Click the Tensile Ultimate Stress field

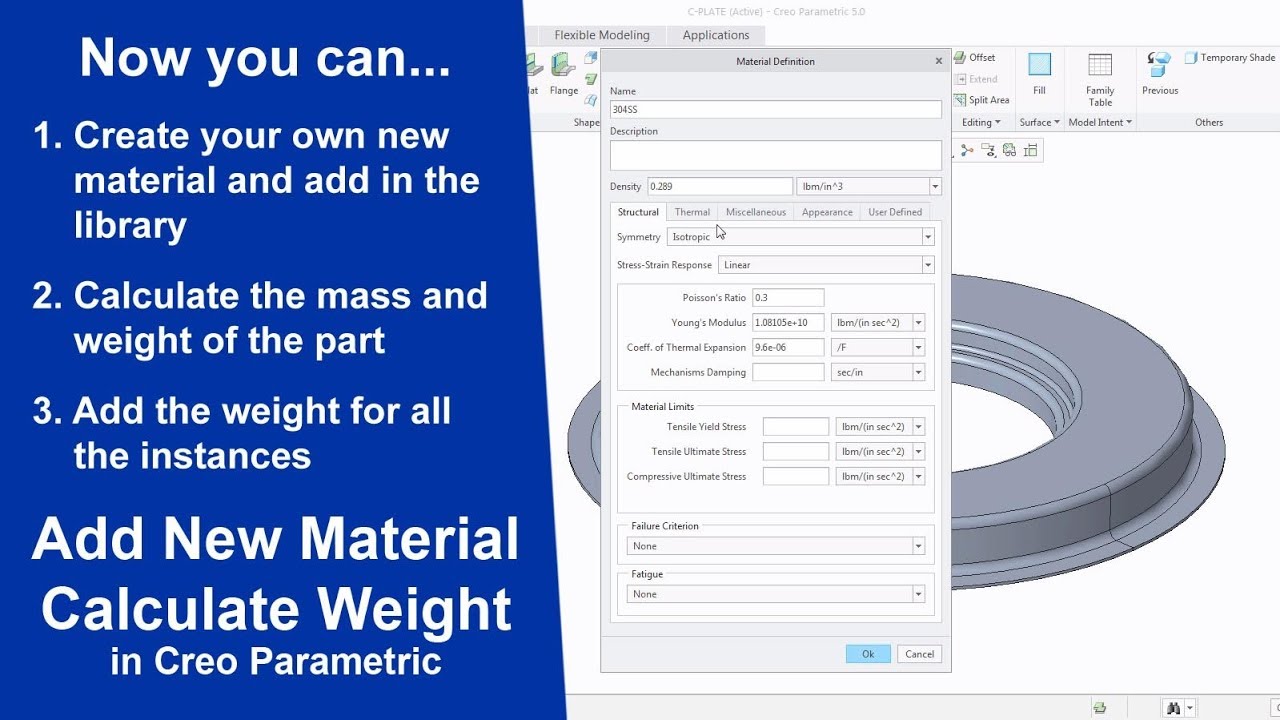coord(796,452)
